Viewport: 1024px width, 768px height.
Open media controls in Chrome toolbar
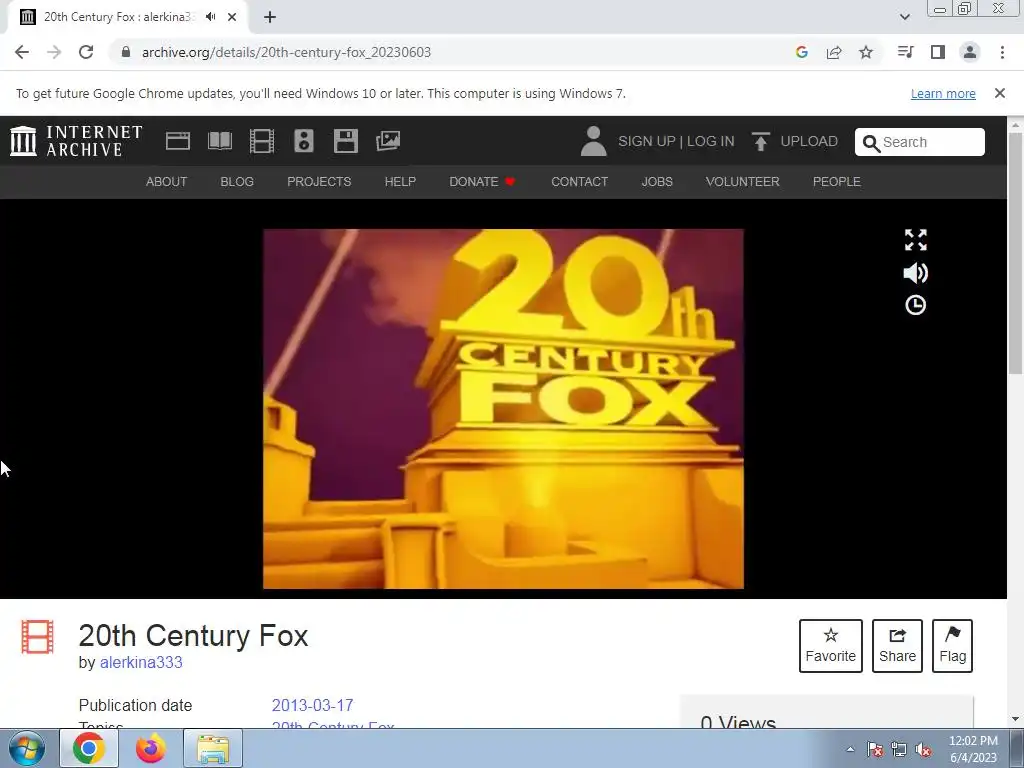tap(905, 52)
